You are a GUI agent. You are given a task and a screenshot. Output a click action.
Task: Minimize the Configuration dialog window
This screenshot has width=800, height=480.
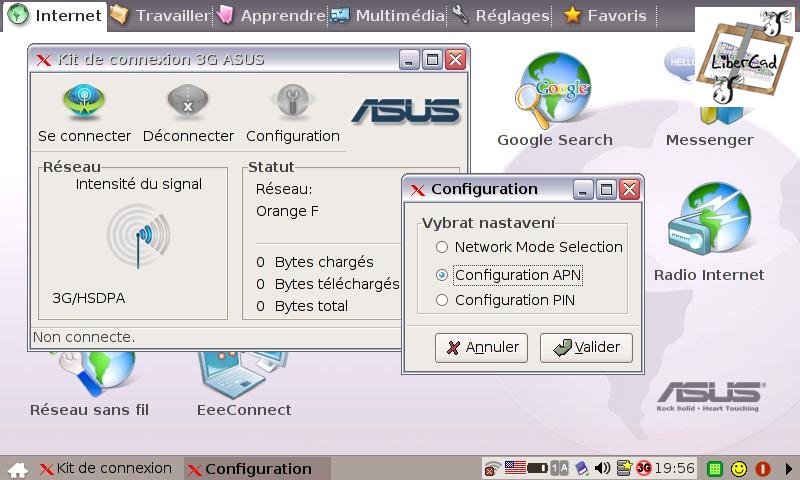pos(583,190)
